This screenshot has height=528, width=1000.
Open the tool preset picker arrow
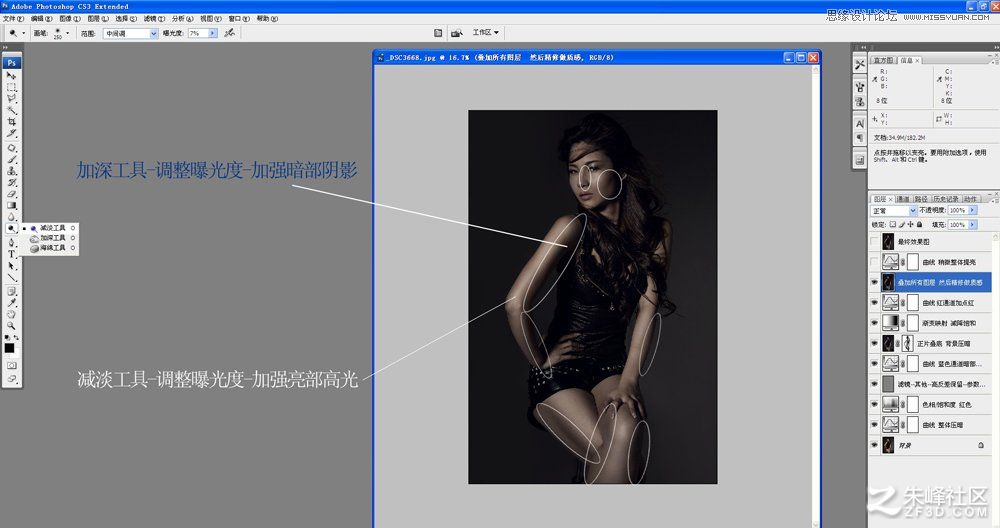tap(24, 33)
